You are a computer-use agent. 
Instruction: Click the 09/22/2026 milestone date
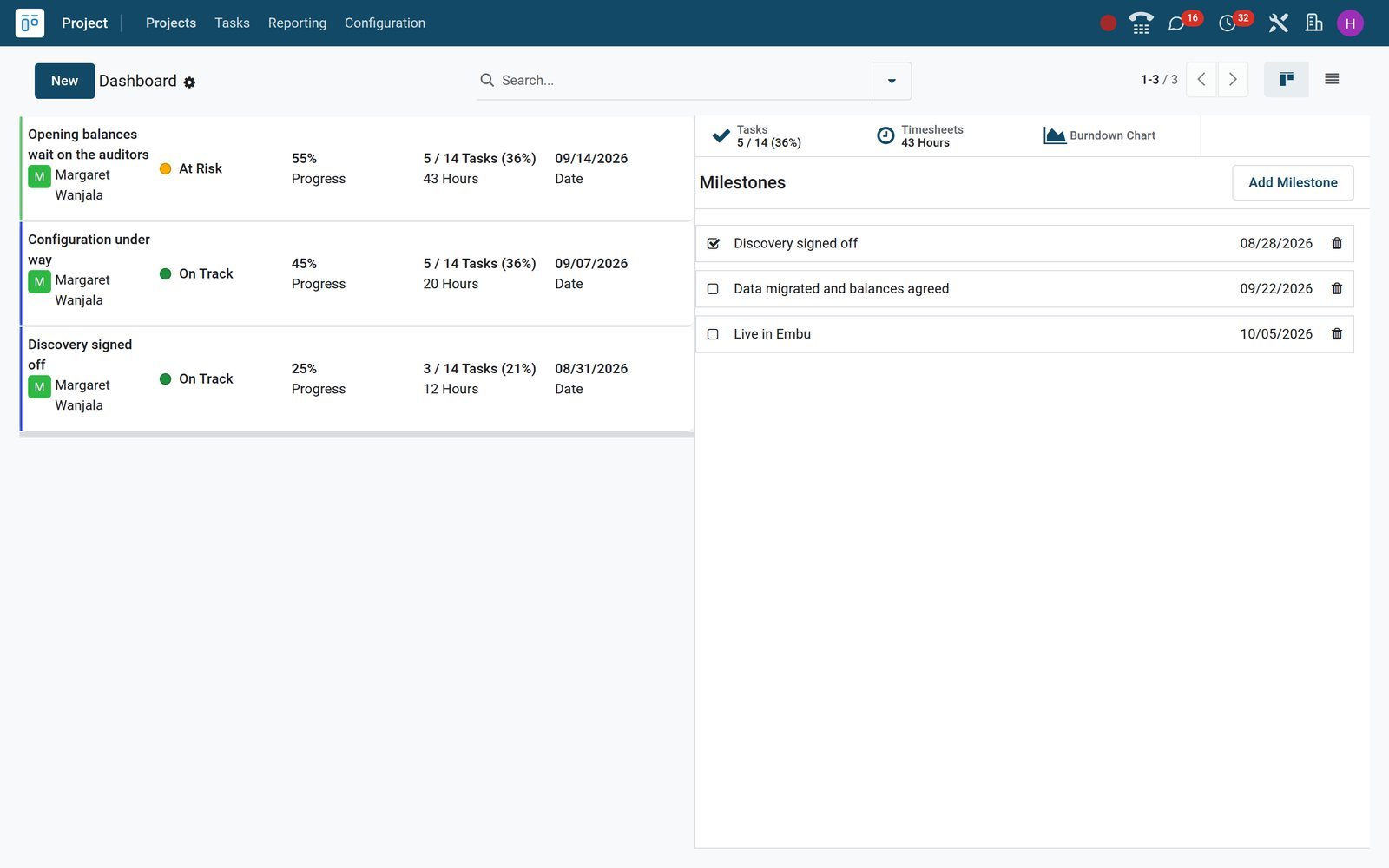[1276, 289]
